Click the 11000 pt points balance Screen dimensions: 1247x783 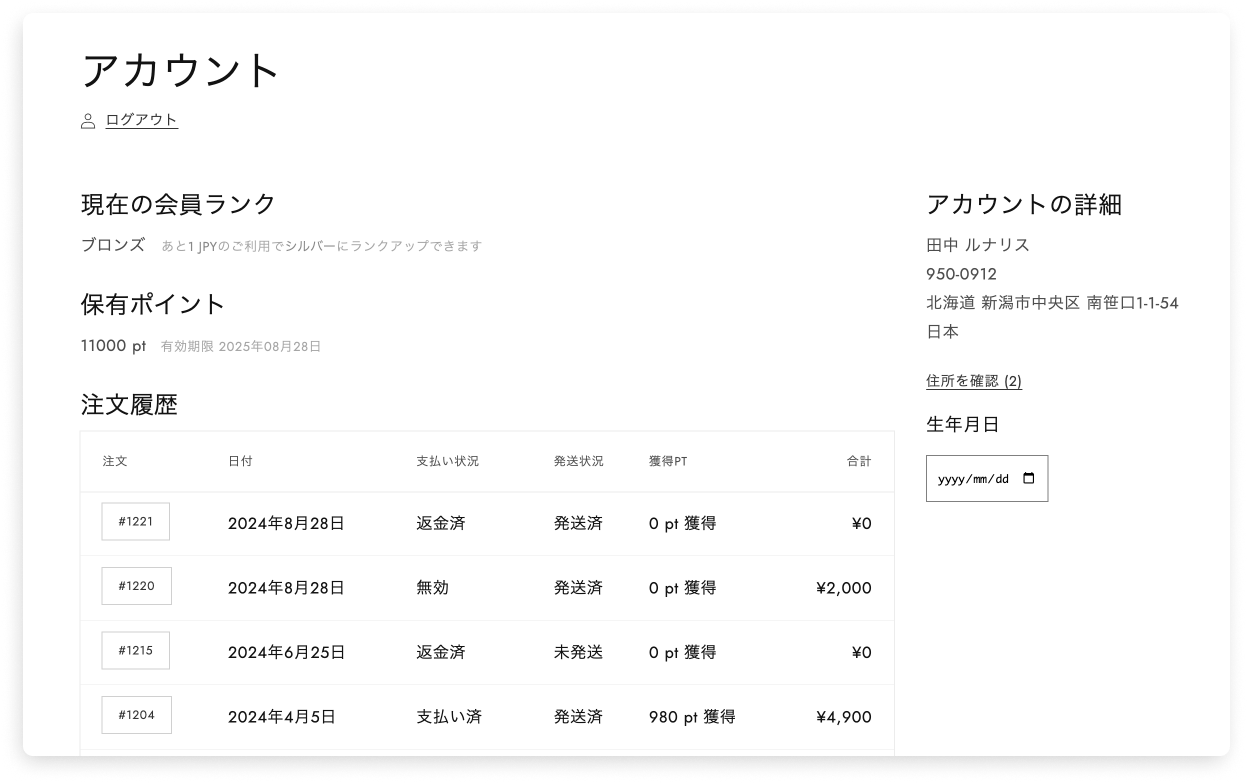click(113, 346)
